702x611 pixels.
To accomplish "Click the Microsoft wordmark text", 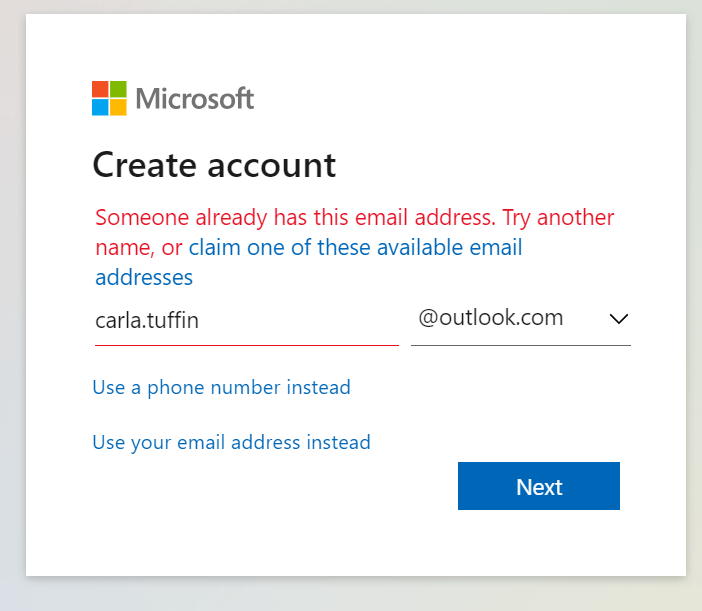I will [x=195, y=99].
